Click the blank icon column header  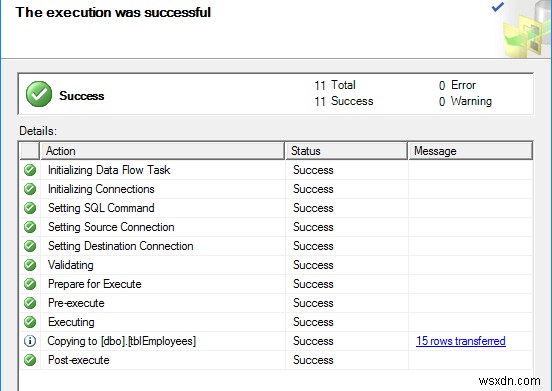tap(30, 151)
